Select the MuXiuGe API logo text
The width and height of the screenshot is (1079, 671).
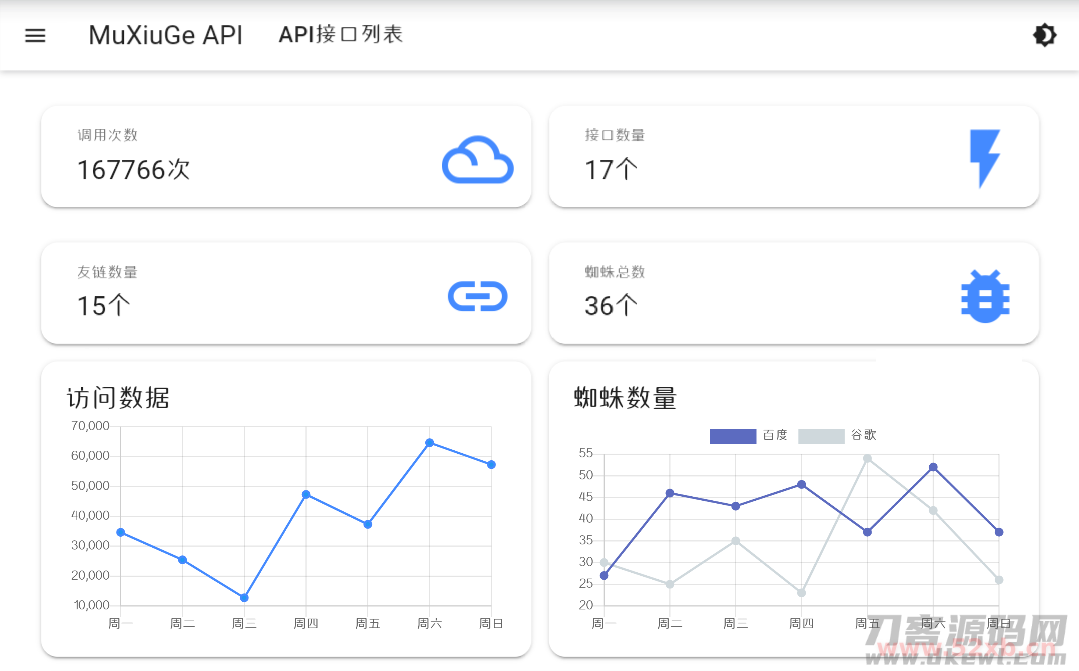pos(165,35)
